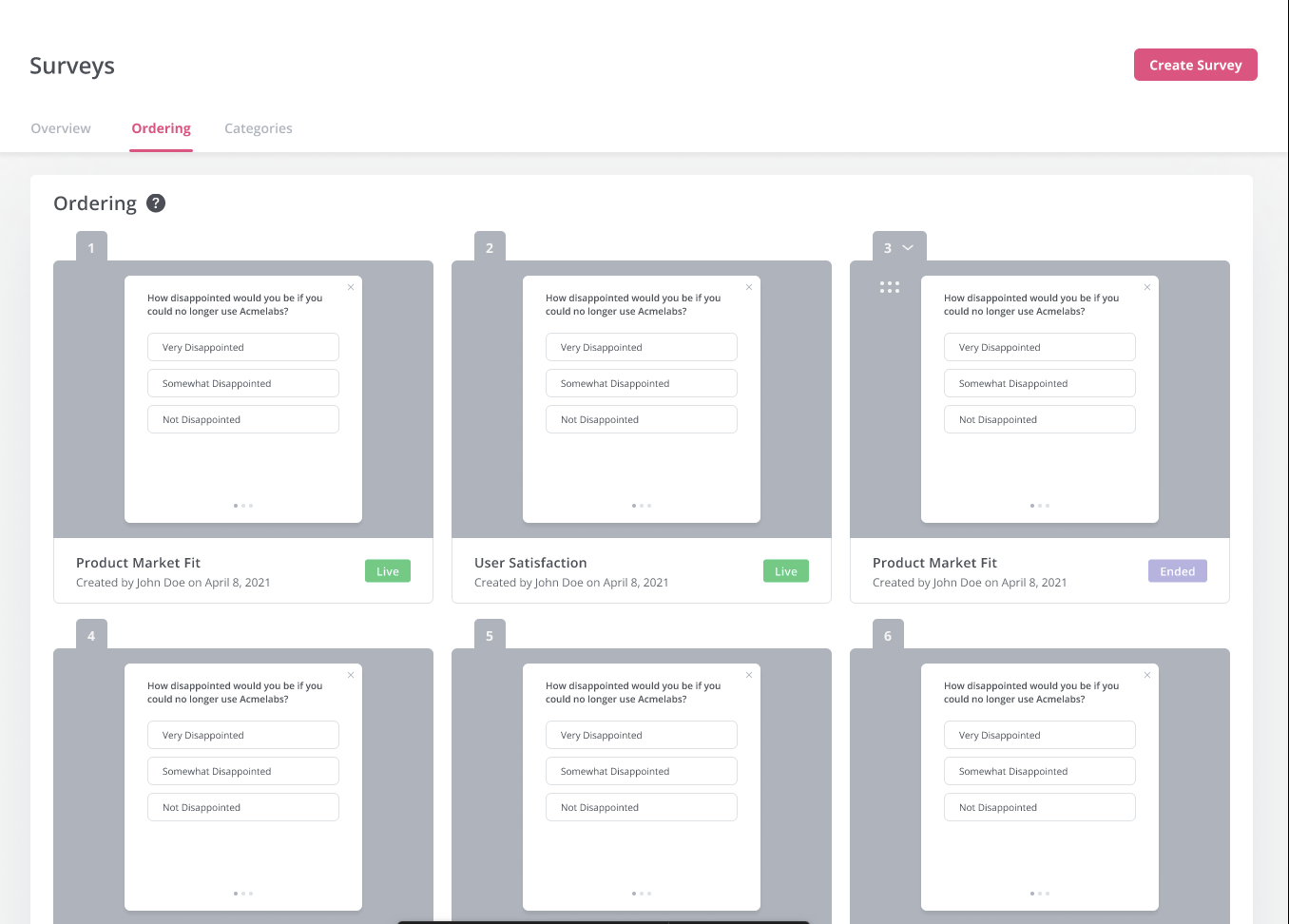
Task: Select the Ordering tab
Action: click(x=161, y=128)
